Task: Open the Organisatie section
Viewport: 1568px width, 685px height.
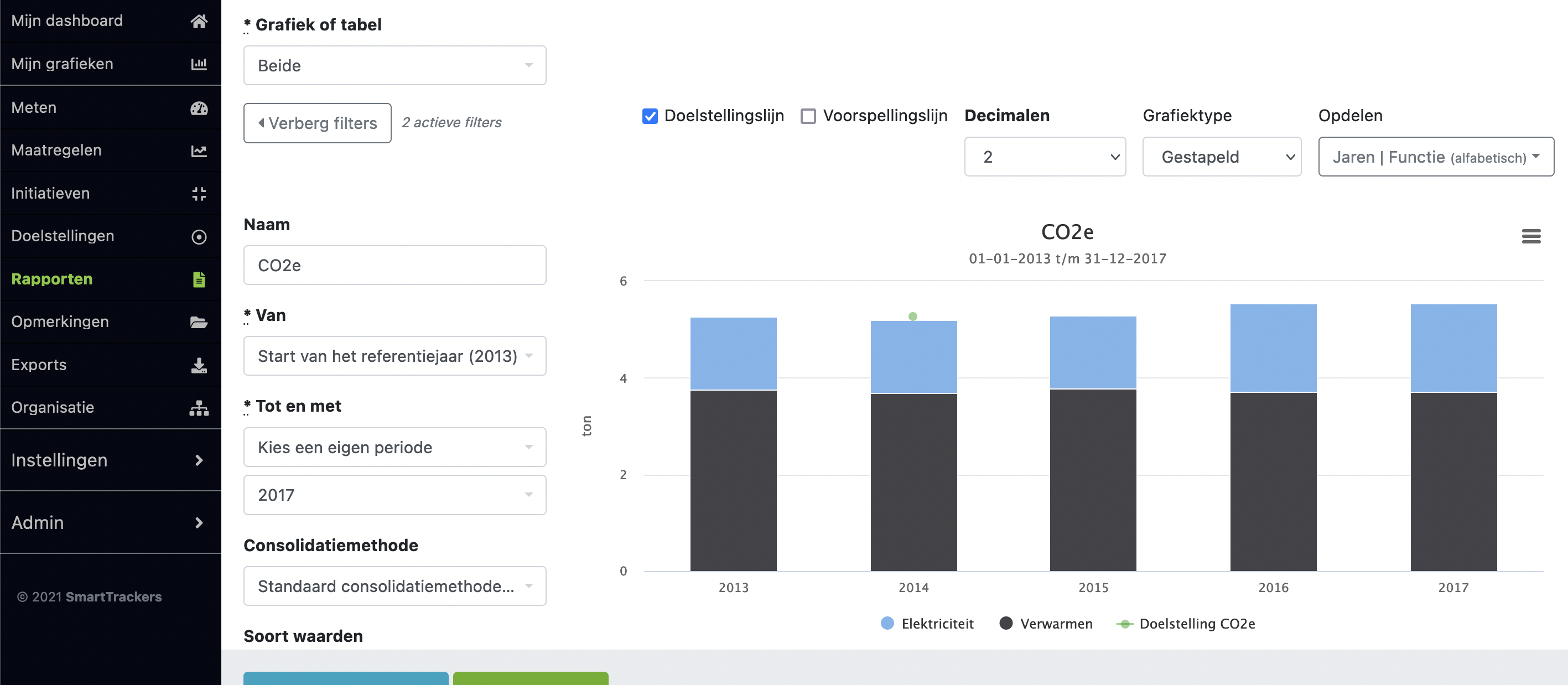Action: pyautogui.click(x=111, y=408)
